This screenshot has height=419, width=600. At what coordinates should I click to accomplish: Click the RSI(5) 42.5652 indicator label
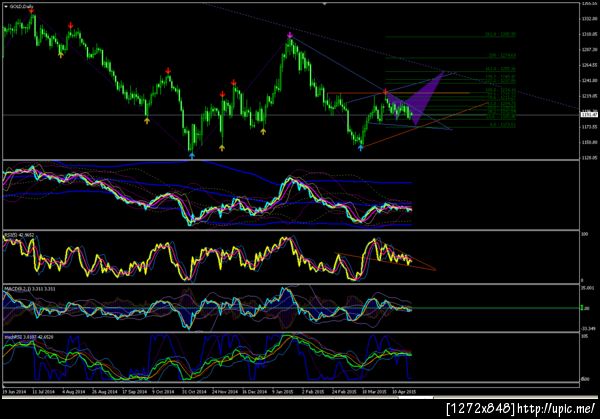19,235
